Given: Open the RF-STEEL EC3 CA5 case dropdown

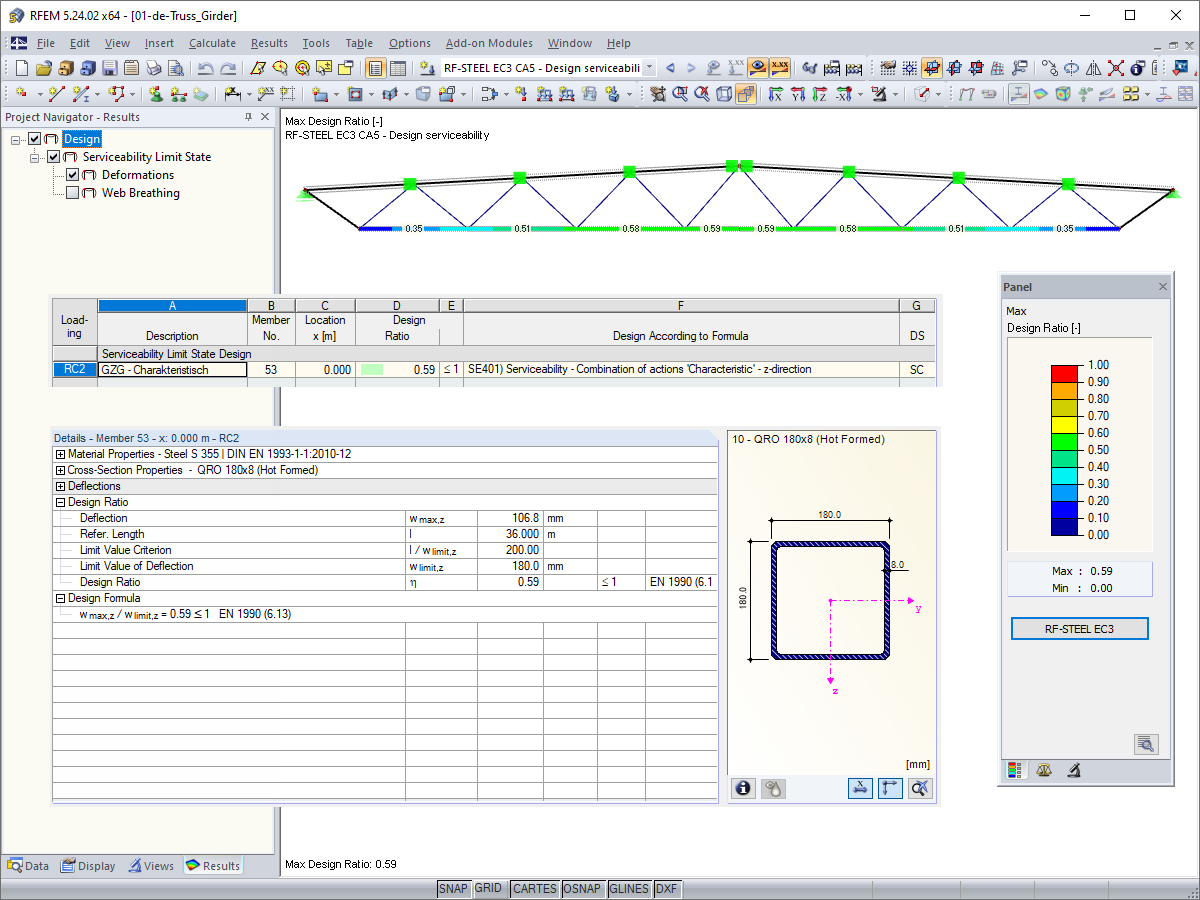Looking at the screenshot, I should [x=648, y=67].
